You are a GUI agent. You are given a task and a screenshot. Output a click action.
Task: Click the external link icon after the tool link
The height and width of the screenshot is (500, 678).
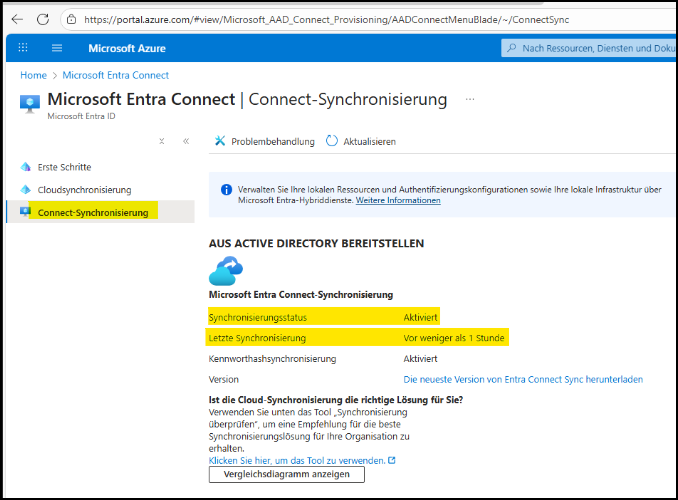click(x=392, y=460)
